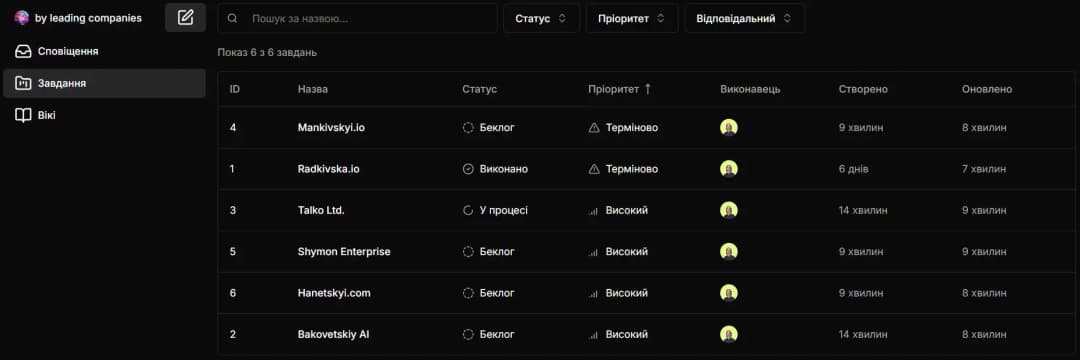1080x360 pixels.
Task: Go to Завдання in the sidebar
Action: click(x=104, y=83)
